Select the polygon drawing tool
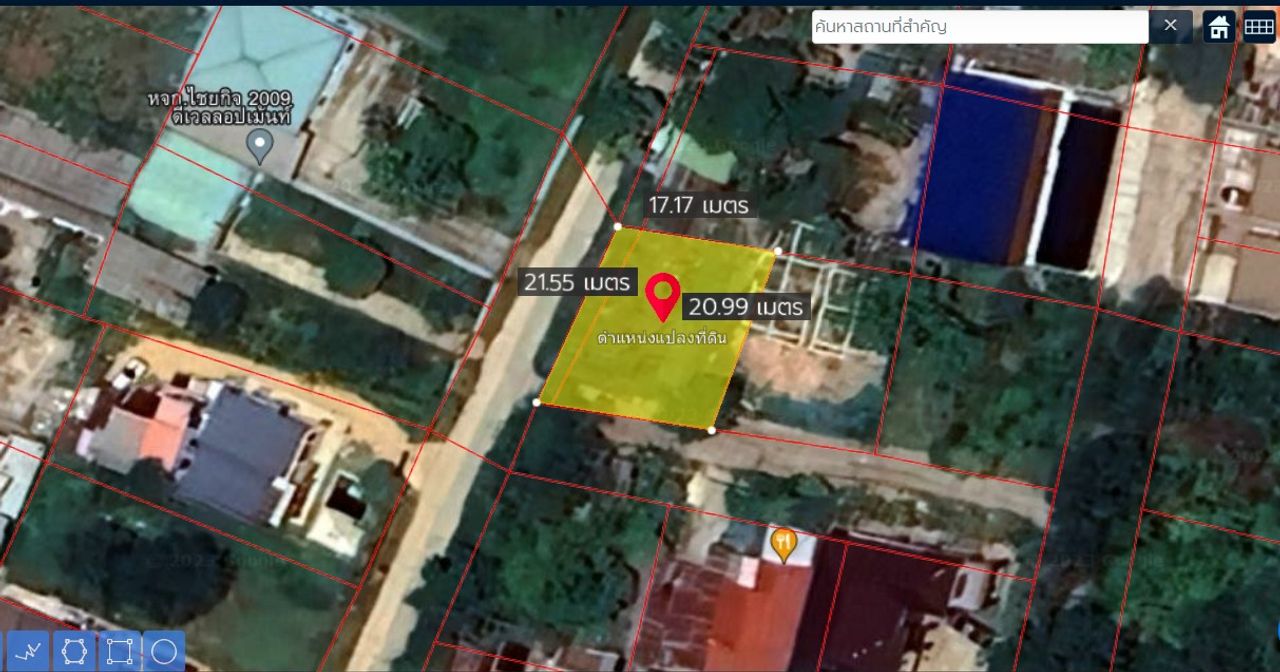 pyautogui.click(x=75, y=651)
